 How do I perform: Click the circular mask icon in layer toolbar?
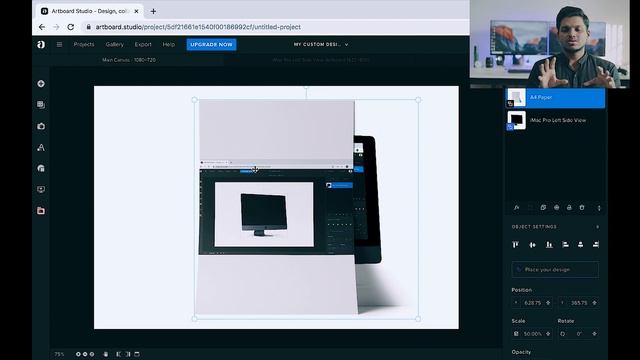[x=556, y=208]
